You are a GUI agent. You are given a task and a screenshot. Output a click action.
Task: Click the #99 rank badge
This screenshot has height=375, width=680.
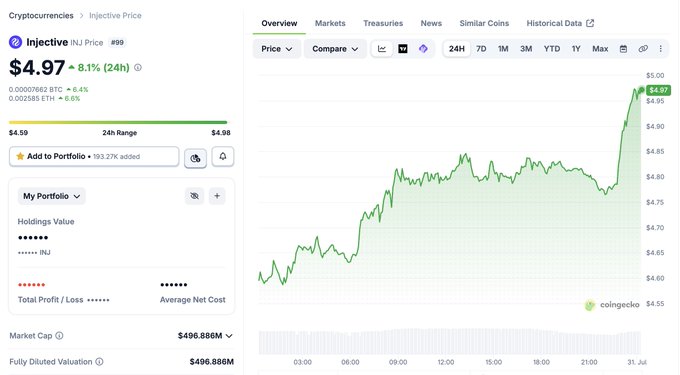tap(117, 42)
